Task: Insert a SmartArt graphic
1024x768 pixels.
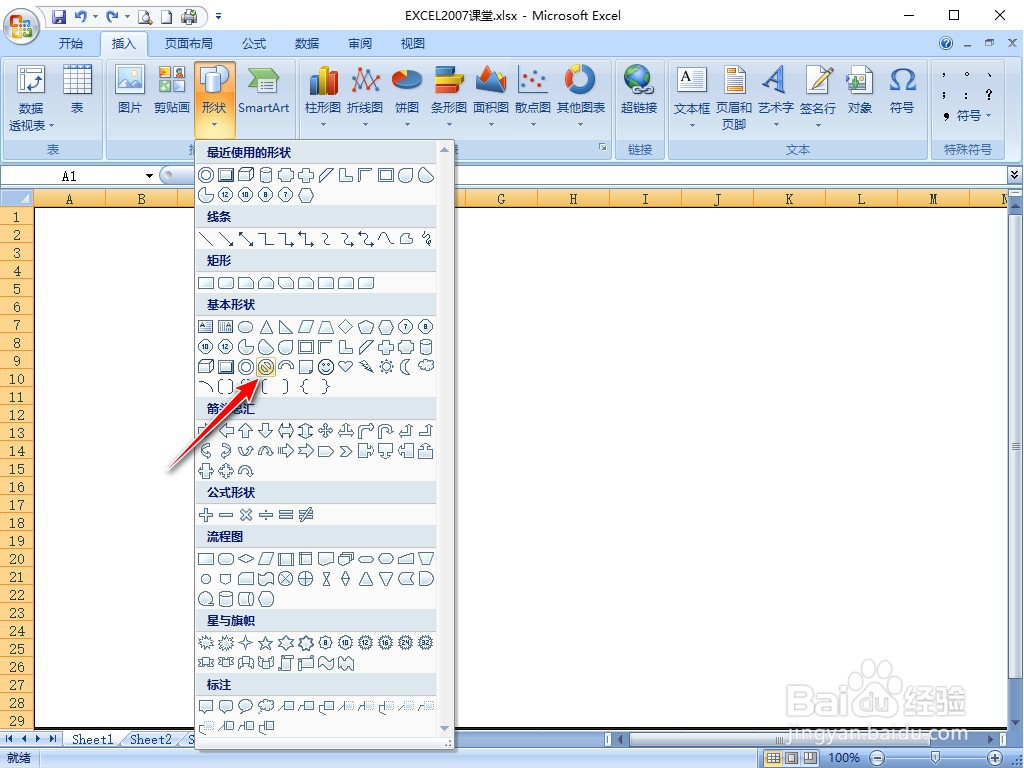Action: pyautogui.click(x=263, y=90)
